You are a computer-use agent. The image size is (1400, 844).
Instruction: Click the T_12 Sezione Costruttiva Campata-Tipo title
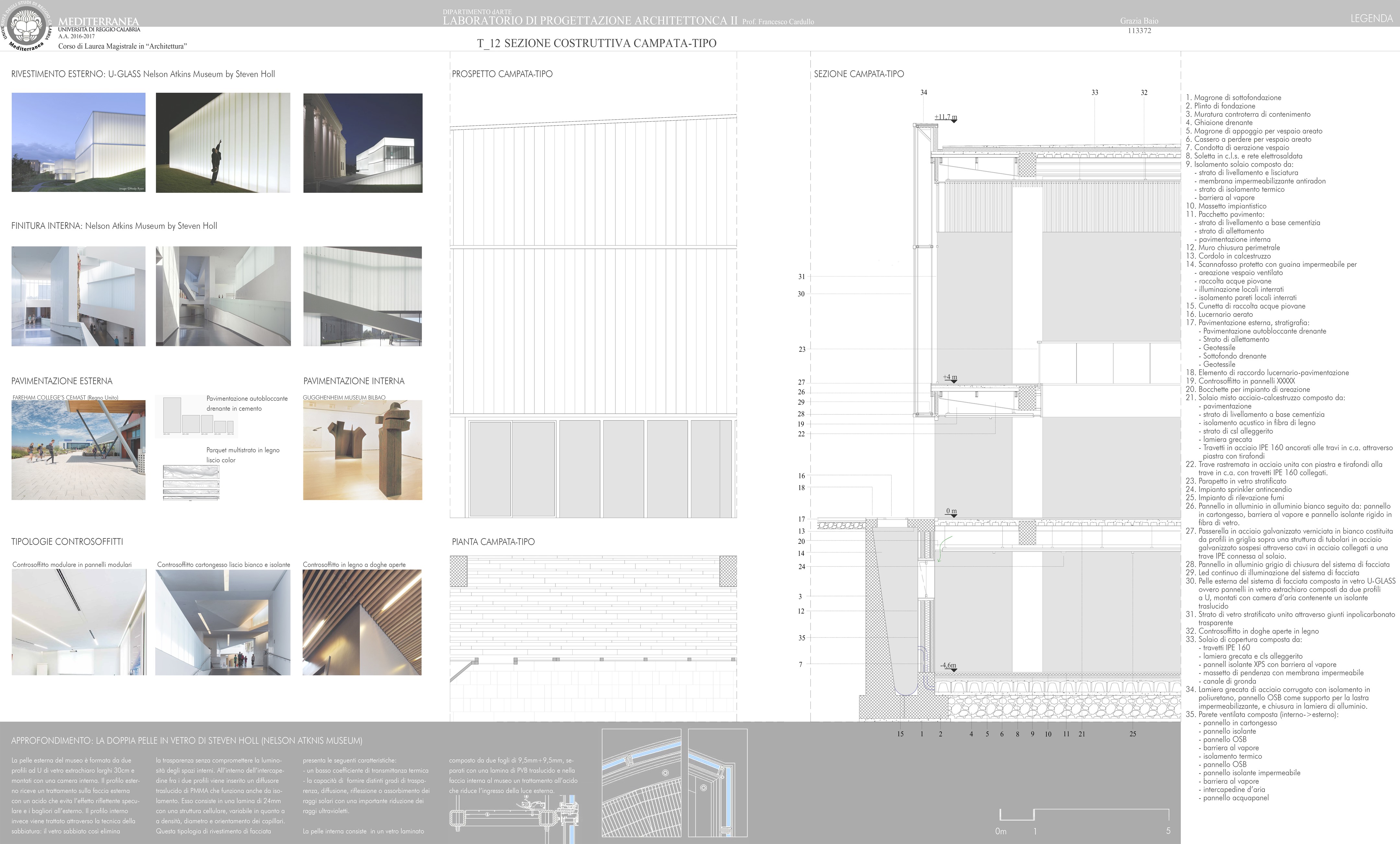pos(597,43)
